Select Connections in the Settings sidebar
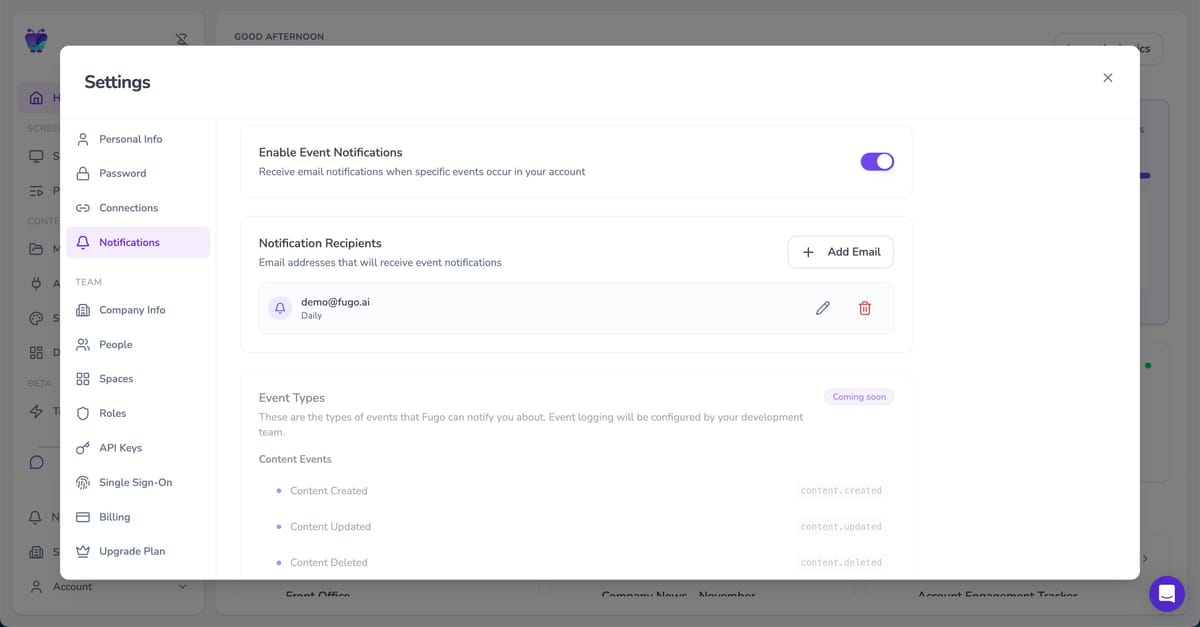This screenshot has width=1200, height=627. (x=138, y=208)
